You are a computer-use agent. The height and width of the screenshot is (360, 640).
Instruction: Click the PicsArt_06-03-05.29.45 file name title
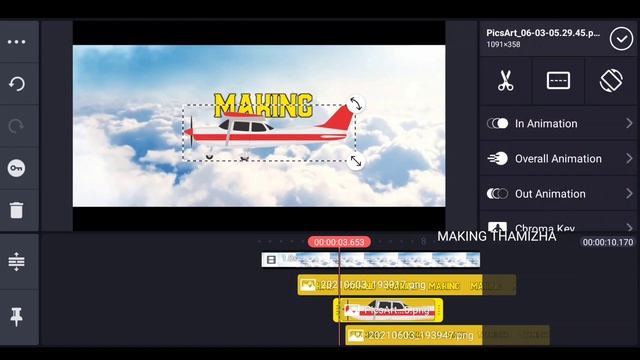pos(543,33)
